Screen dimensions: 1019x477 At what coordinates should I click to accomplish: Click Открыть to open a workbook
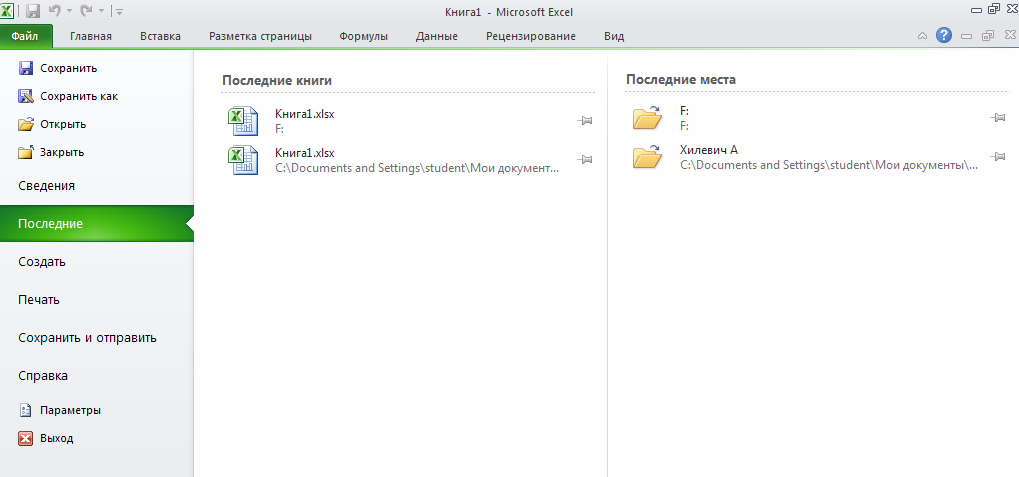click(52, 124)
